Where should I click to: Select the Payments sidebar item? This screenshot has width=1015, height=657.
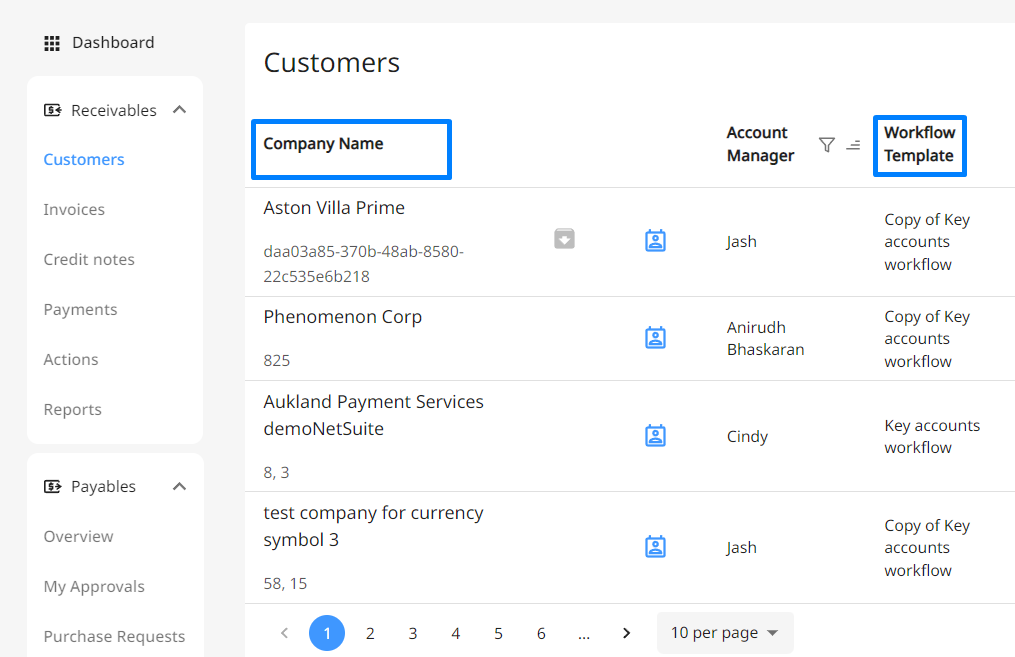click(80, 309)
